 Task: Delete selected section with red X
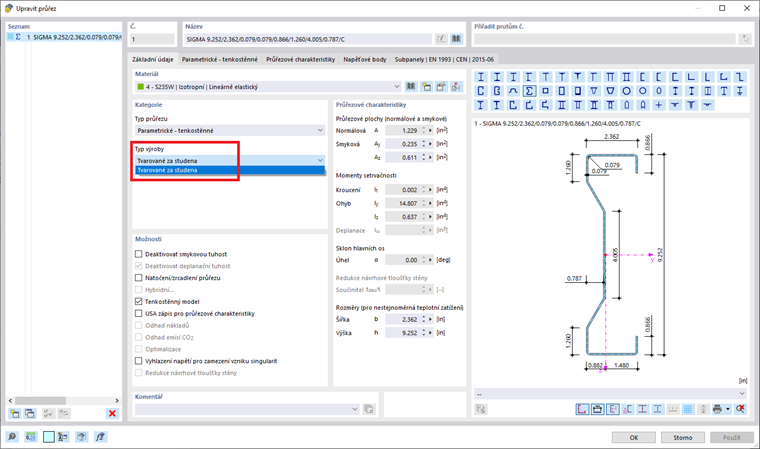(112, 414)
